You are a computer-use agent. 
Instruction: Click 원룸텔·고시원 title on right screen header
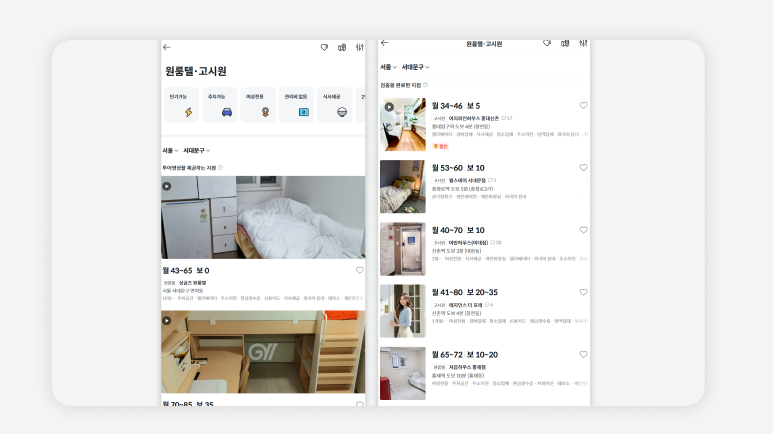tap(484, 44)
